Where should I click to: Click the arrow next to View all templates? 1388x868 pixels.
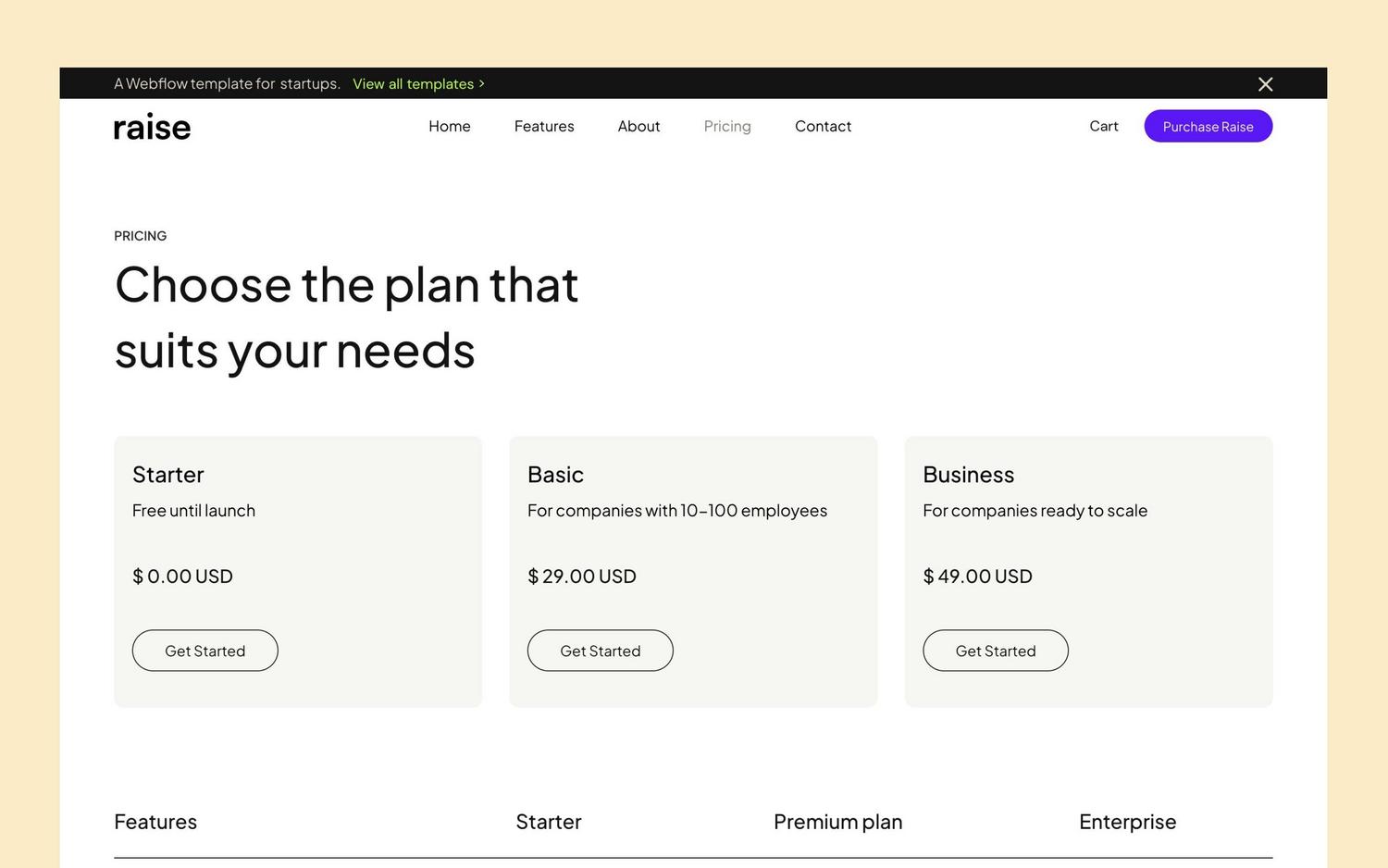click(x=480, y=83)
